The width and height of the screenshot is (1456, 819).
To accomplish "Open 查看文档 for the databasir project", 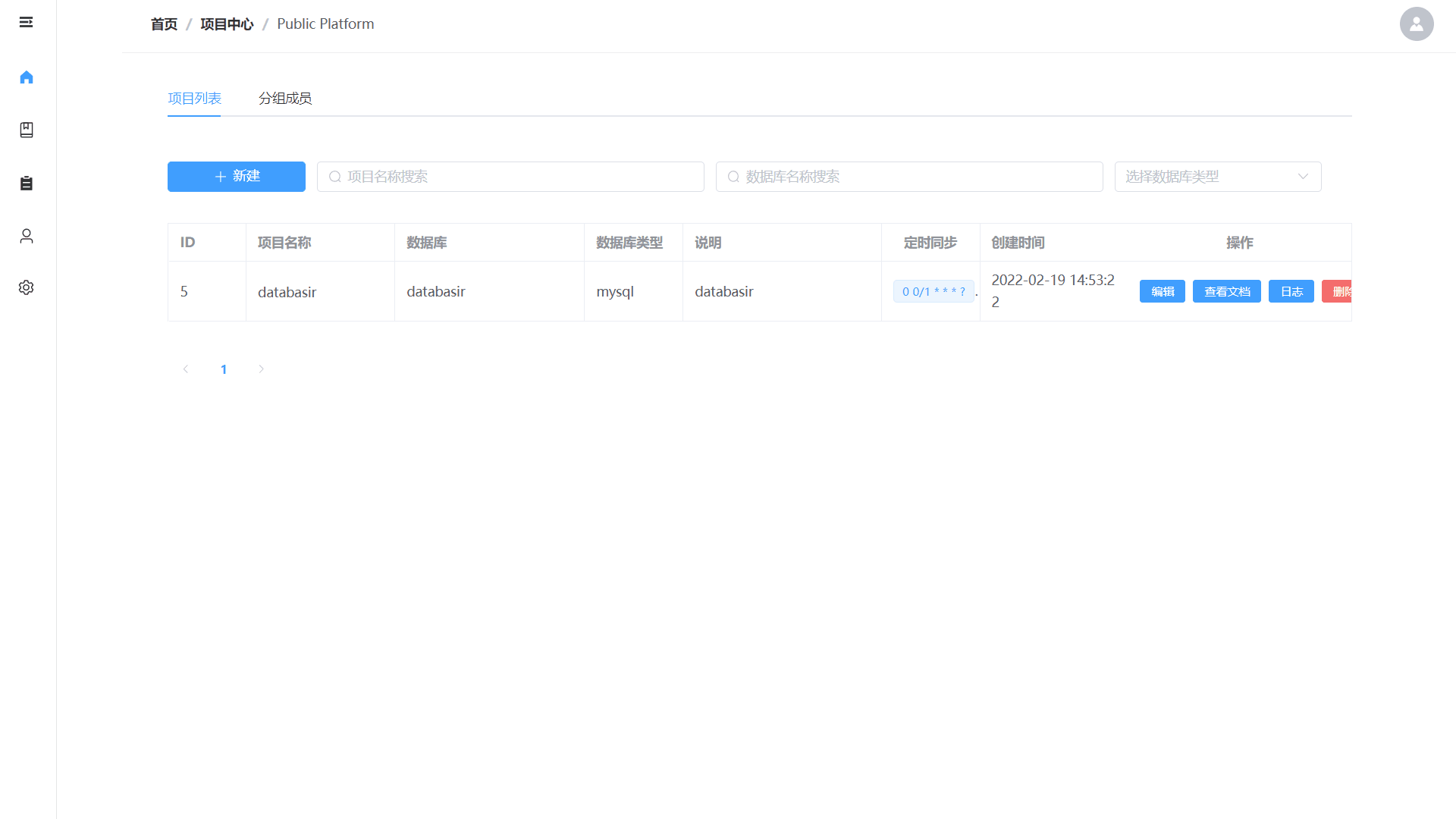I will pyautogui.click(x=1226, y=291).
